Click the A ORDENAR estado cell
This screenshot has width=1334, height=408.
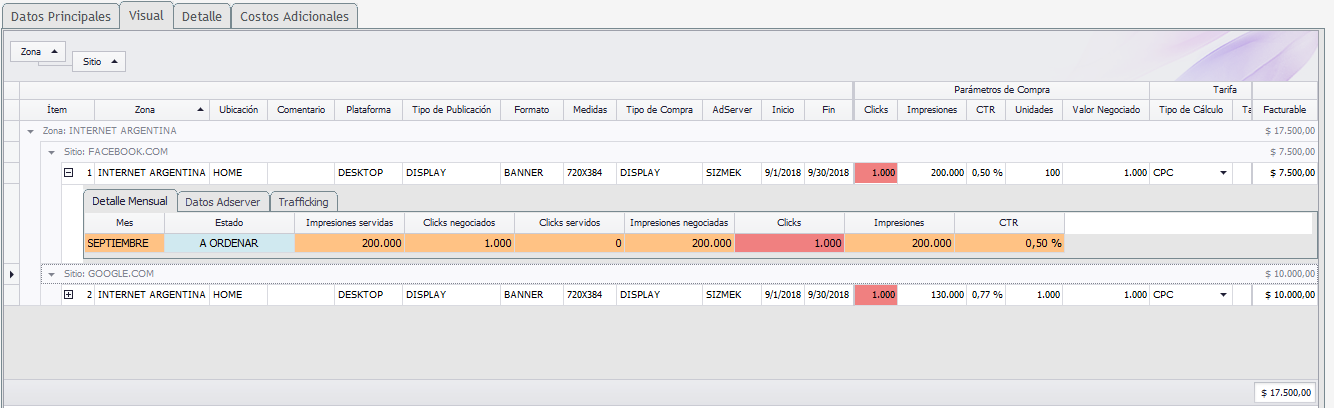[x=229, y=243]
